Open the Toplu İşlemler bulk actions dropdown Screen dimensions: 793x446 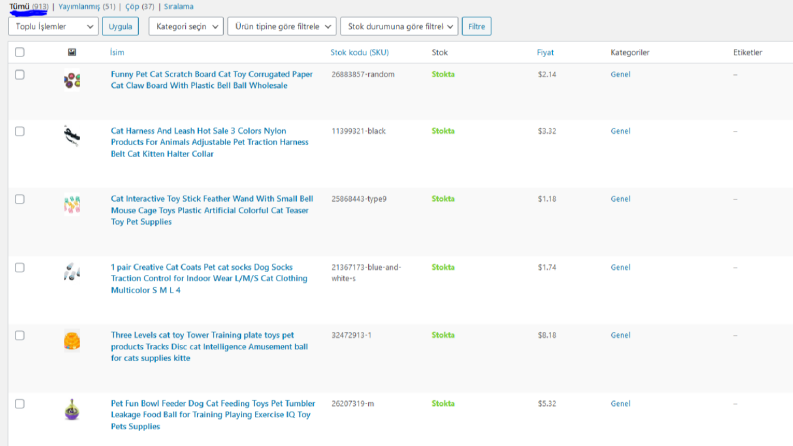53,26
